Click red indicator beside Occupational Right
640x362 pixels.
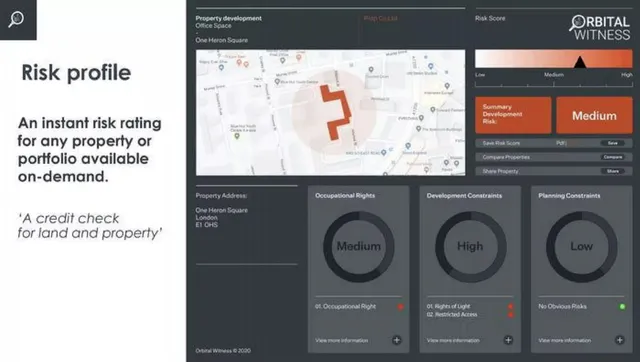tap(400, 306)
